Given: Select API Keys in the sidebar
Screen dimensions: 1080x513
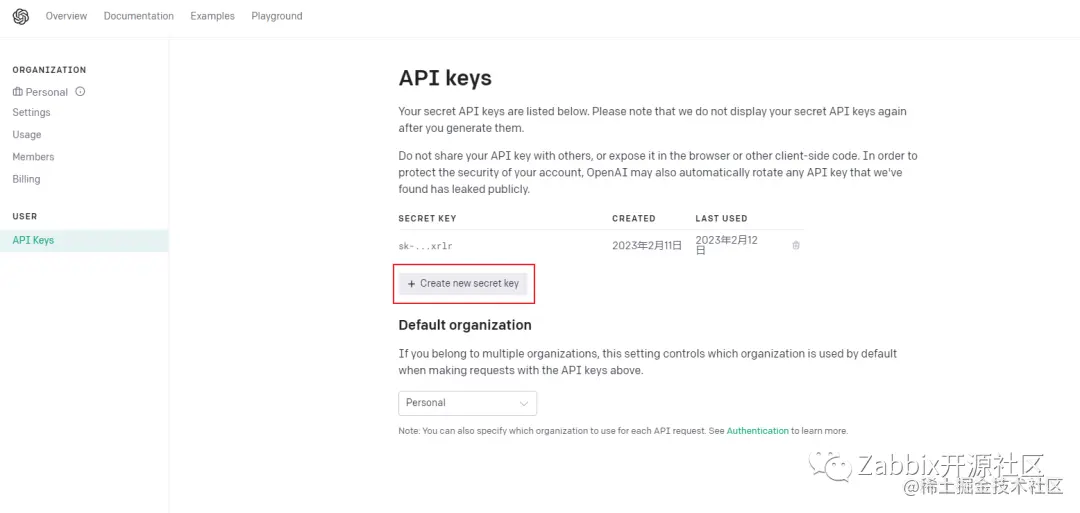Looking at the screenshot, I should 33,240.
